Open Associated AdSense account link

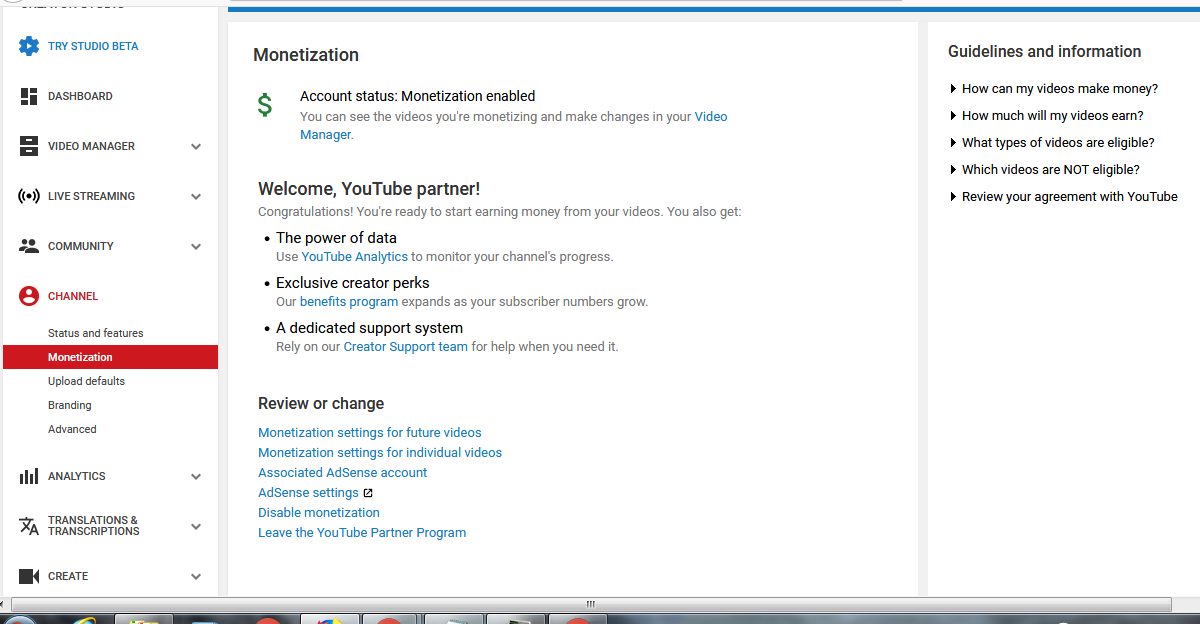tap(342, 473)
